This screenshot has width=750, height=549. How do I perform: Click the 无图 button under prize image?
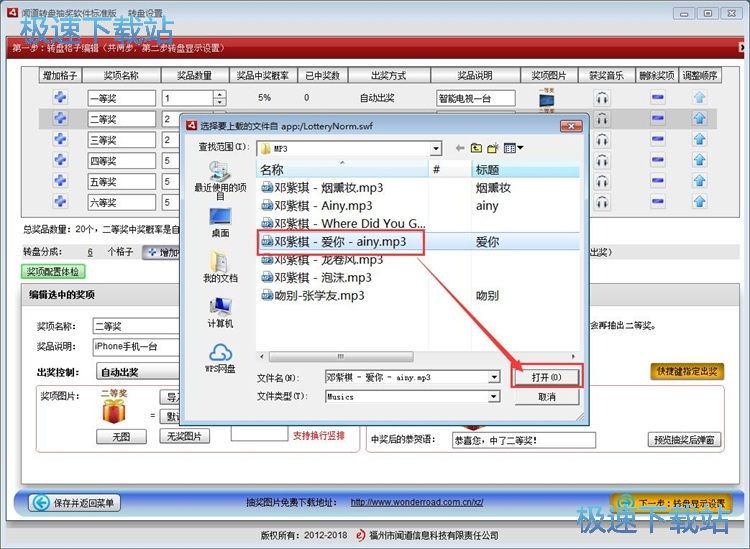(121, 436)
